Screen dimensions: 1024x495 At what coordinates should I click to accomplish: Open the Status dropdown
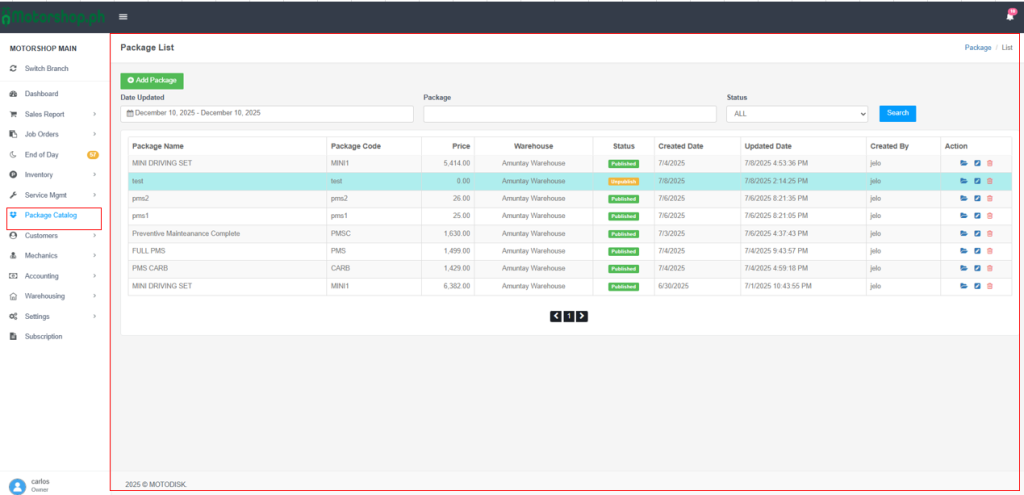[x=797, y=114]
